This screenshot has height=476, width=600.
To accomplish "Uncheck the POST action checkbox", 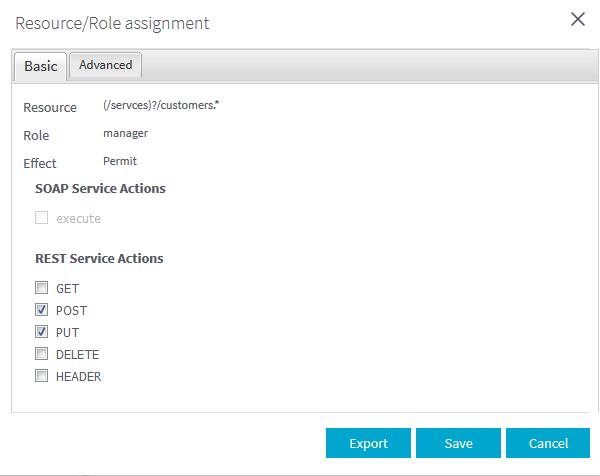I will 42,310.
